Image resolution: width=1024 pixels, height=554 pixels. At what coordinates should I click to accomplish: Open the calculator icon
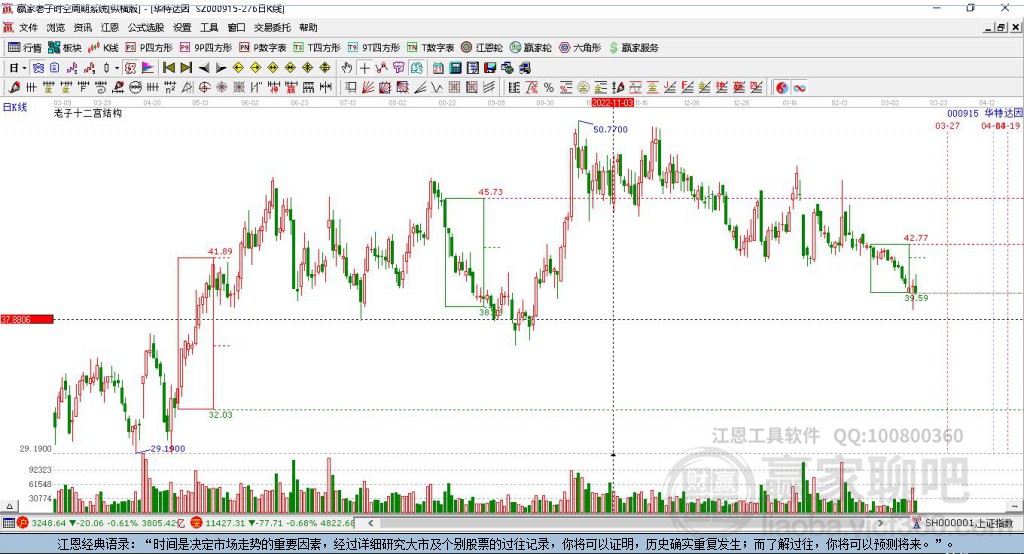coord(456,68)
